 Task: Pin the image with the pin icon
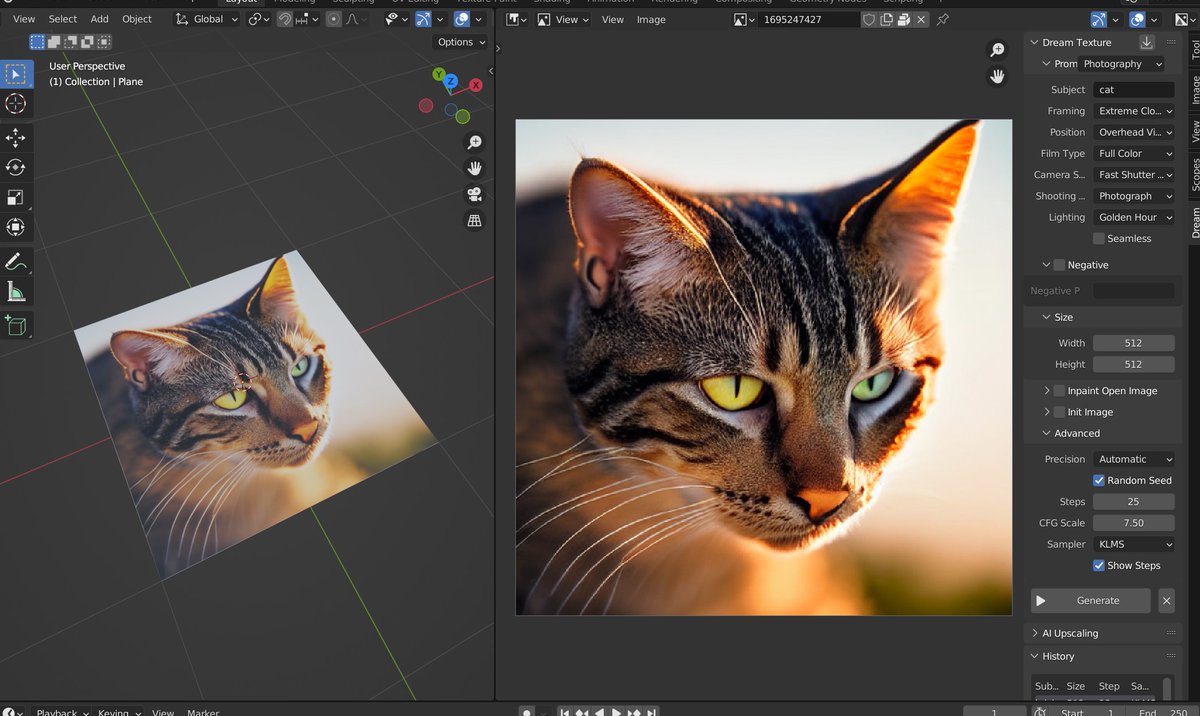coord(943,19)
